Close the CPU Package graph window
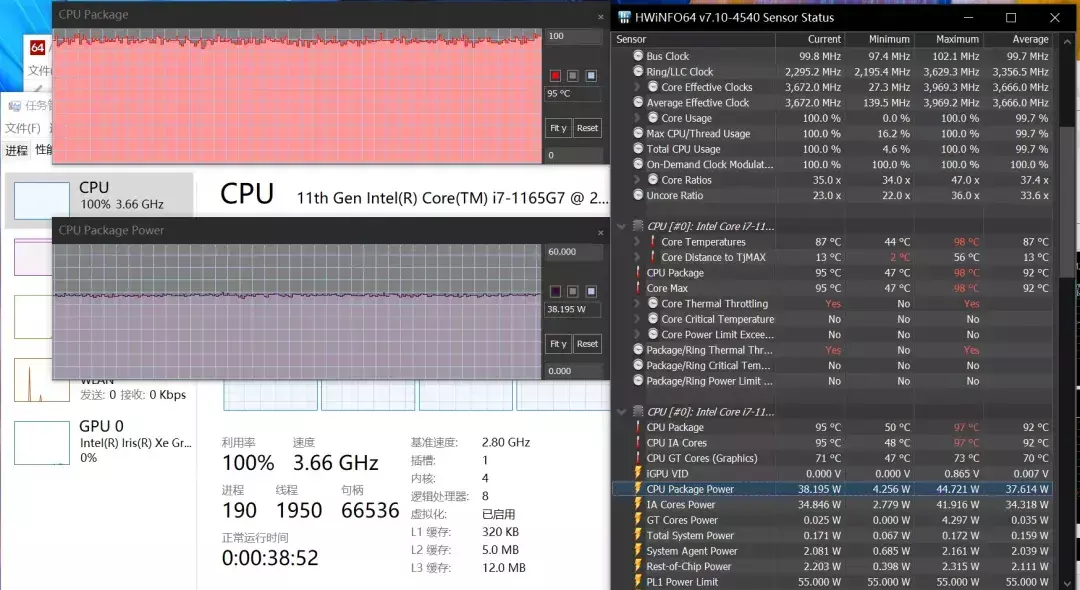The image size is (1080, 590). coord(601,17)
